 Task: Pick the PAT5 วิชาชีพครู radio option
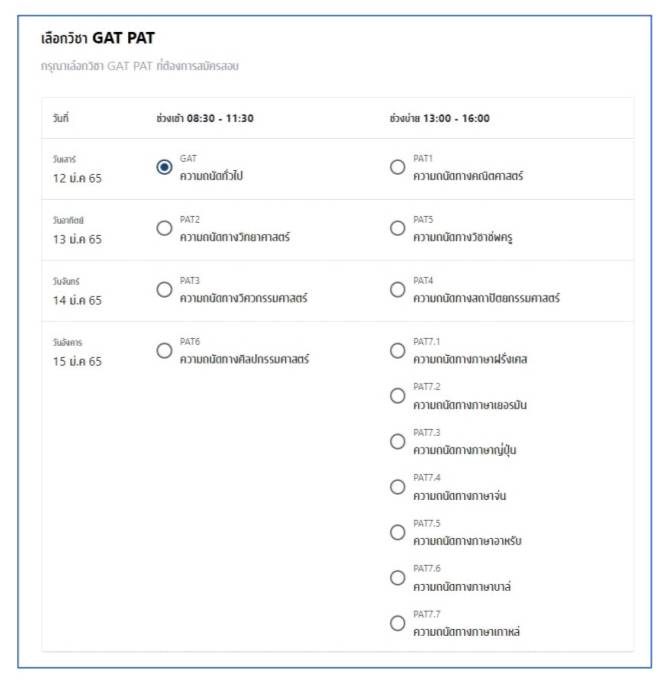[398, 228]
